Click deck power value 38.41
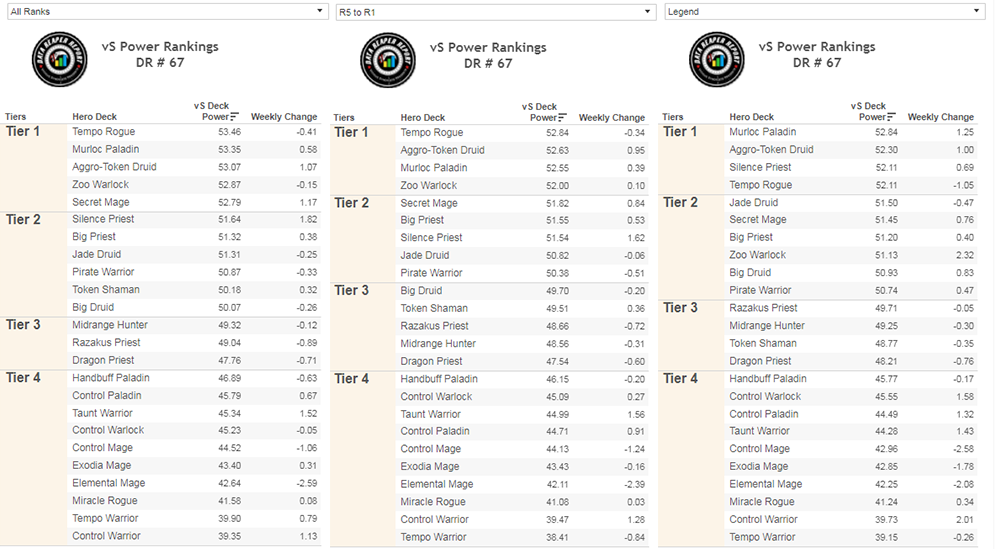Viewport: 995px width, 549px height. (557, 537)
